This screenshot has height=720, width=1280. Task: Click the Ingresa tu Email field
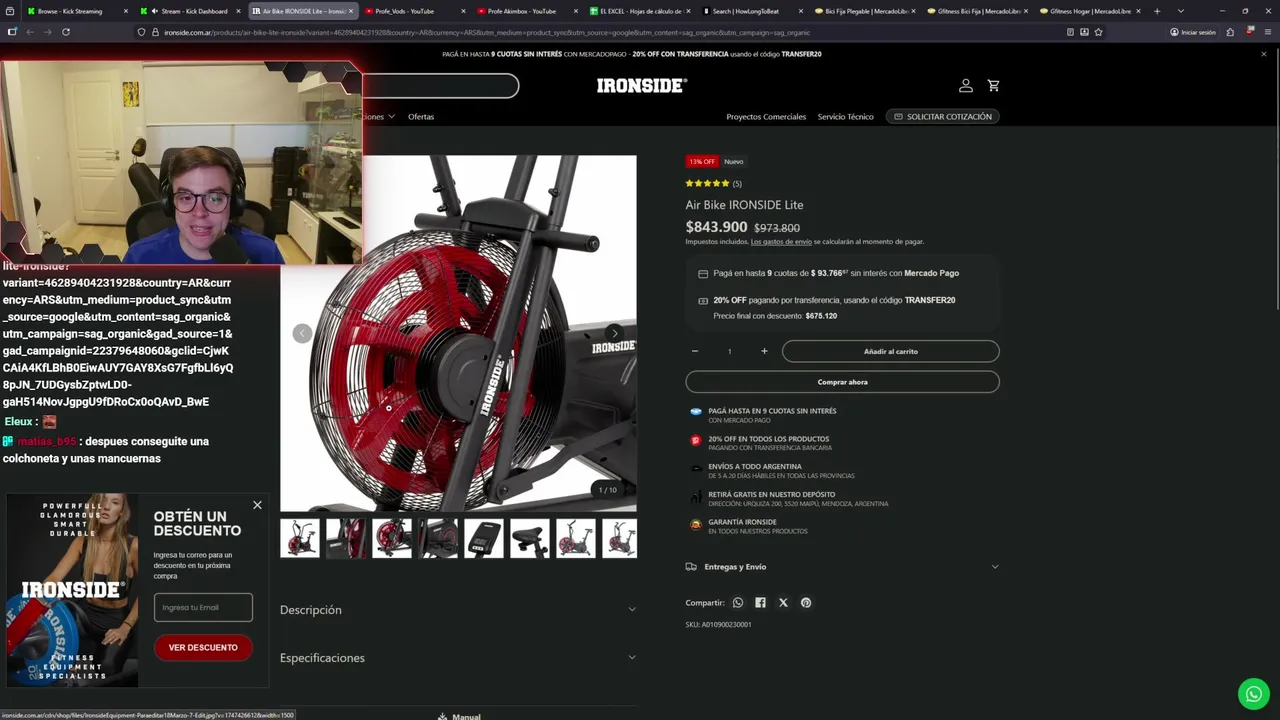[203, 607]
